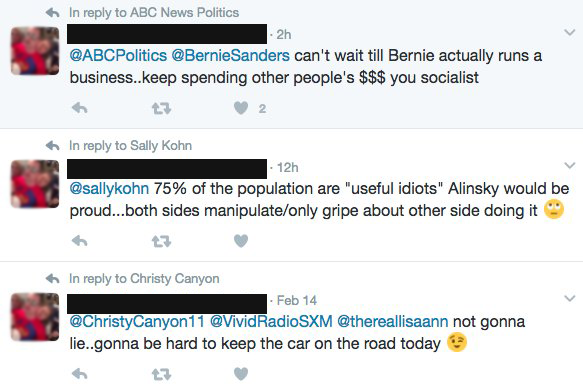Viewport: 583px width, 392px height.
Task: Like the tweet replying to Christy Canyon
Action: pos(241,374)
